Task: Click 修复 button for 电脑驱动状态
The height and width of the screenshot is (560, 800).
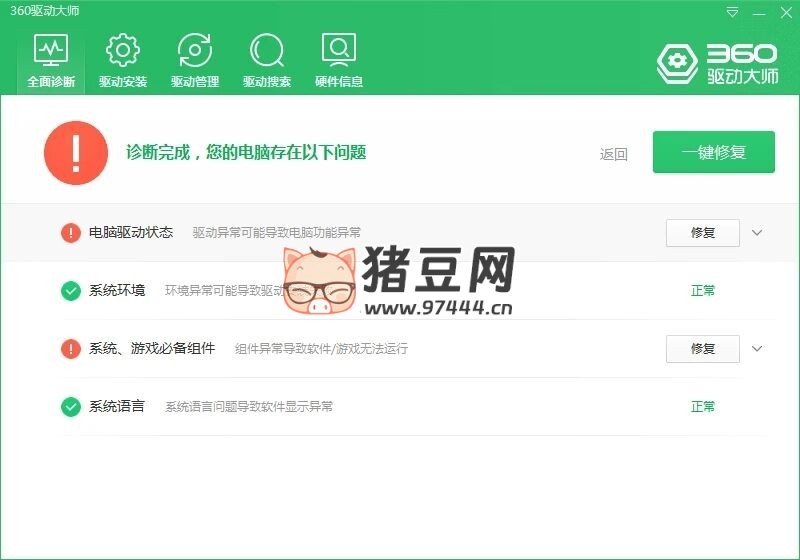Action: click(x=702, y=233)
